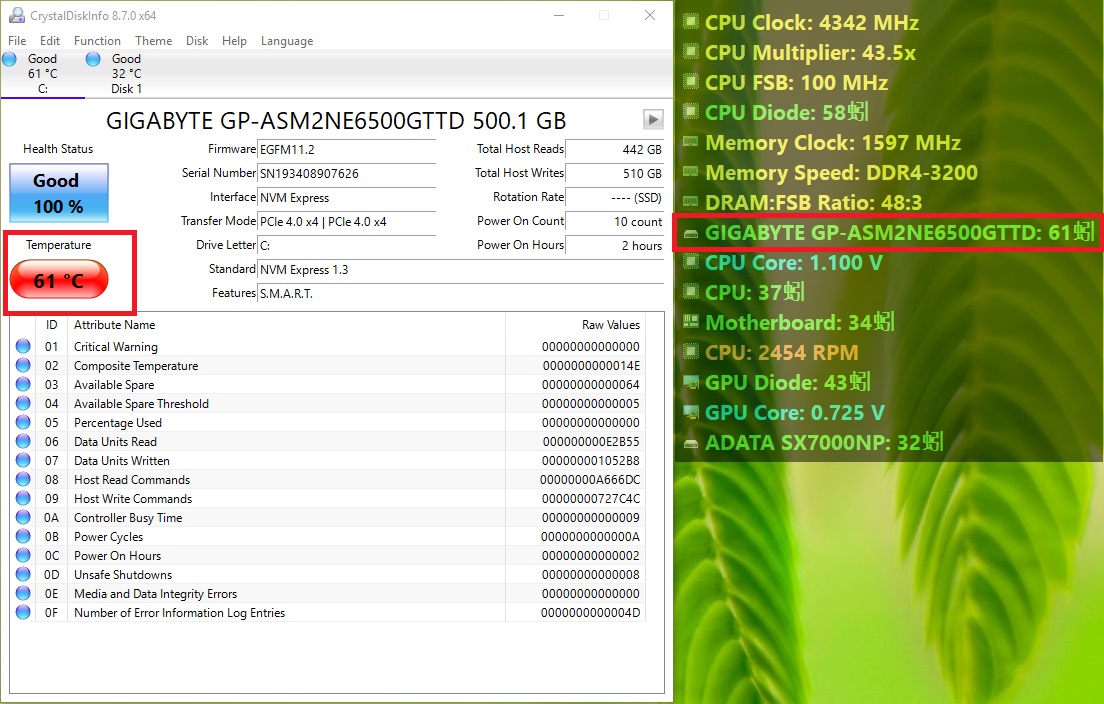Click the status icon for Data Units Written

[23, 460]
